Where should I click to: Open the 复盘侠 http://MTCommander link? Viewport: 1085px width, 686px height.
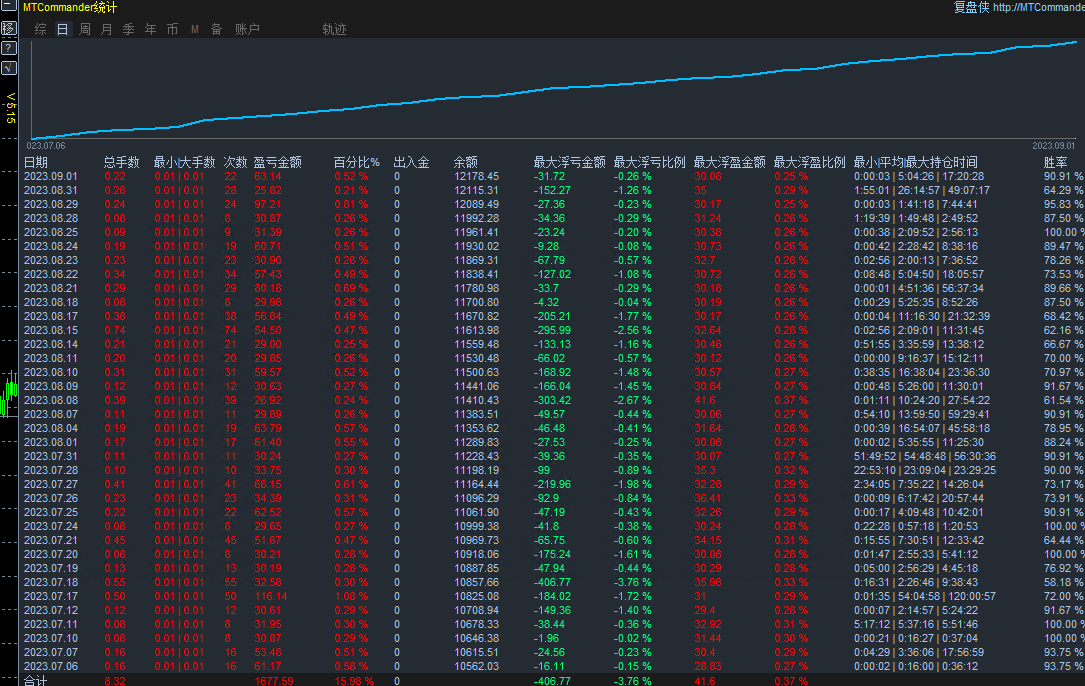(x=1019, y=7)
